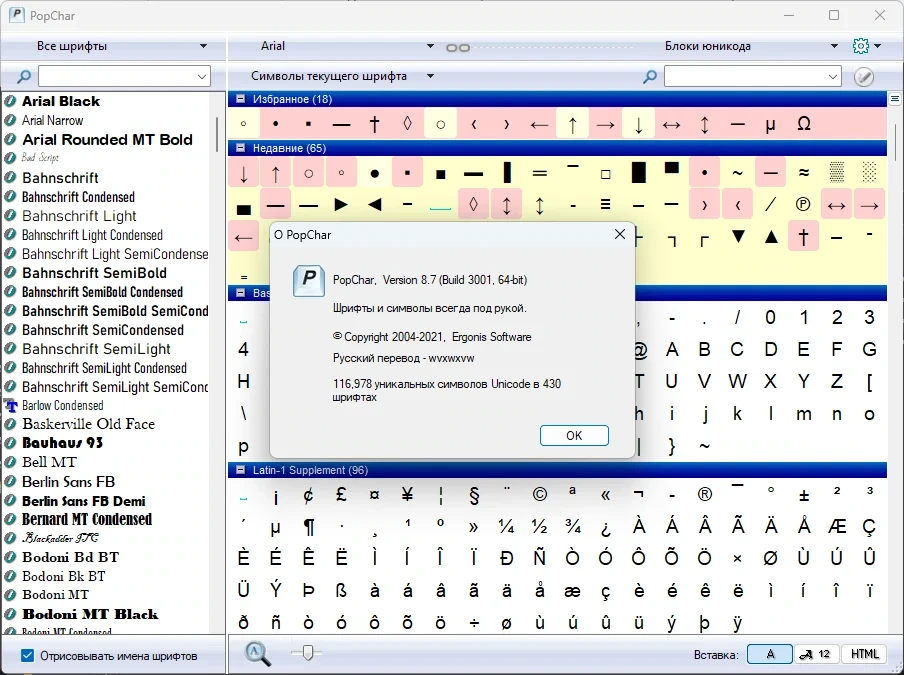This screenshot has width=904, height=675.
Task: Expand the font search combo box arrow
Action: (x=202, y=76)
